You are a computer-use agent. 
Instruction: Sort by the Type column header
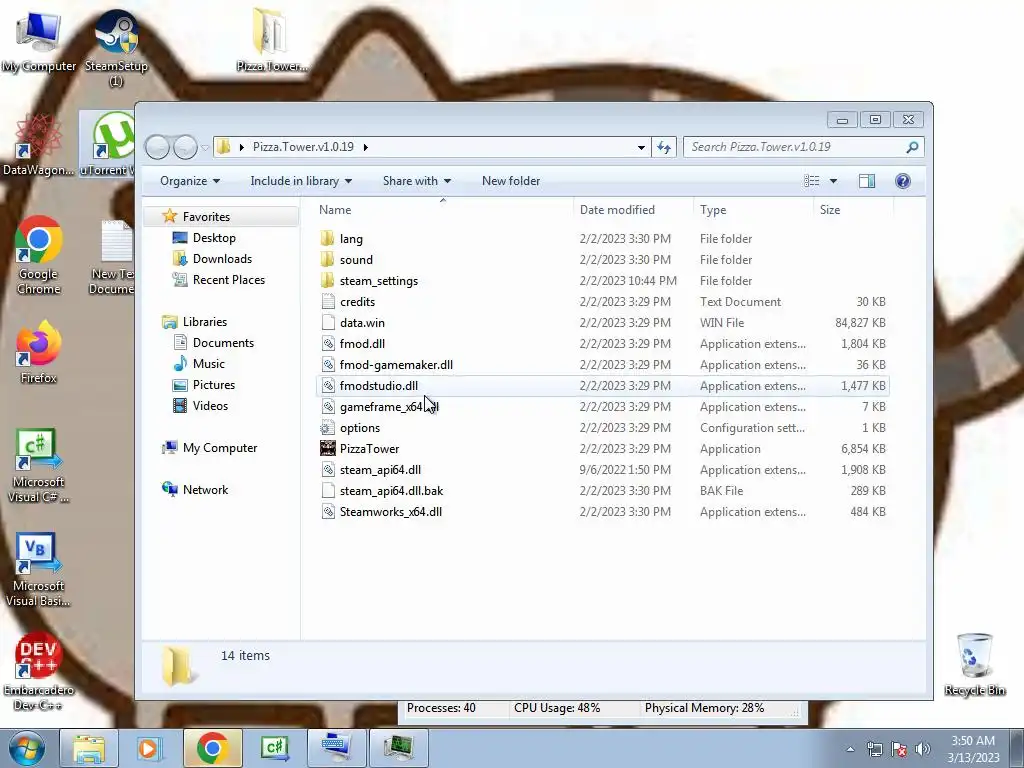[x=753, y=210]
